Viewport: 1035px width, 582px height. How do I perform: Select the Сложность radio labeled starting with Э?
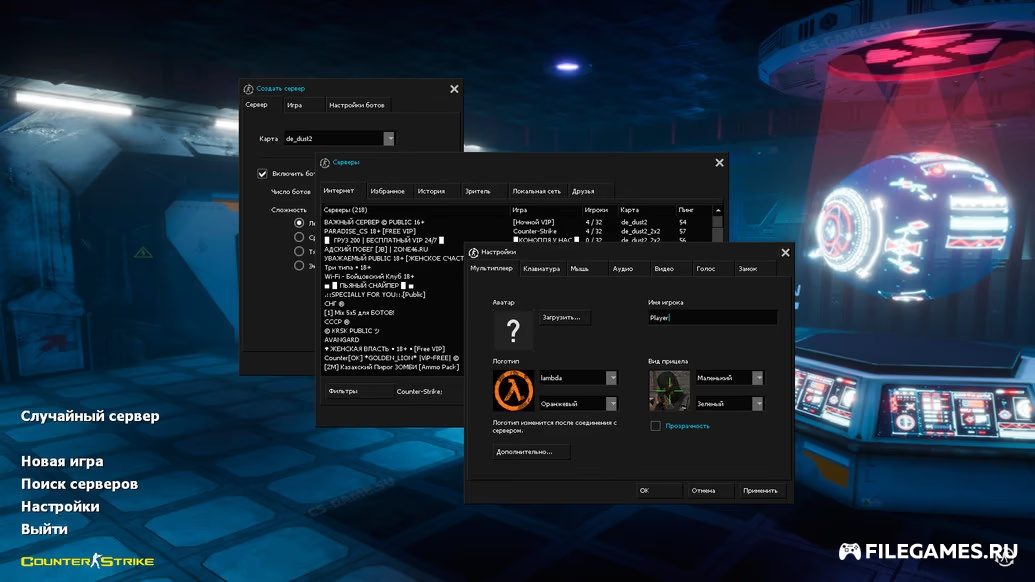[x=299, y=265]
